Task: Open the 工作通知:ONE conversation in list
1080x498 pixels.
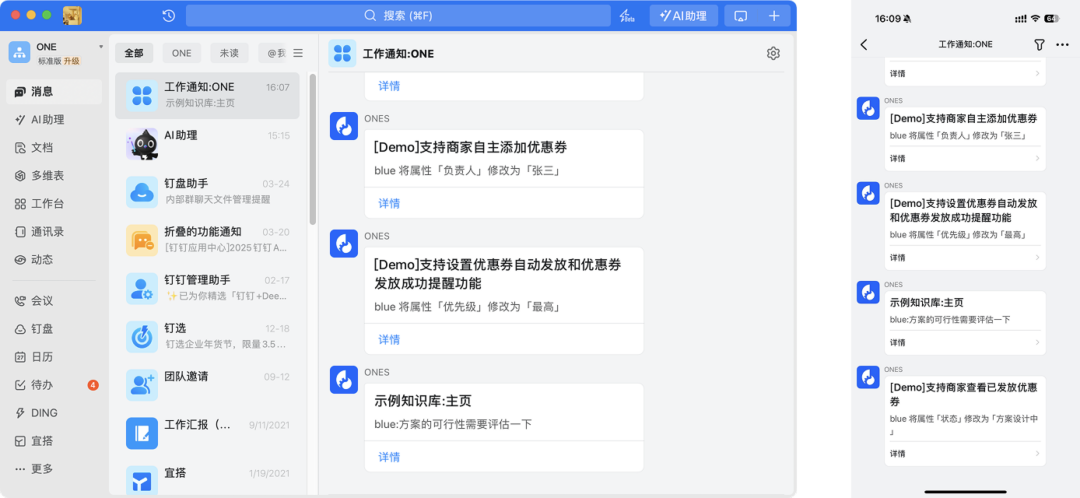Action: click(x=207, y=95)
